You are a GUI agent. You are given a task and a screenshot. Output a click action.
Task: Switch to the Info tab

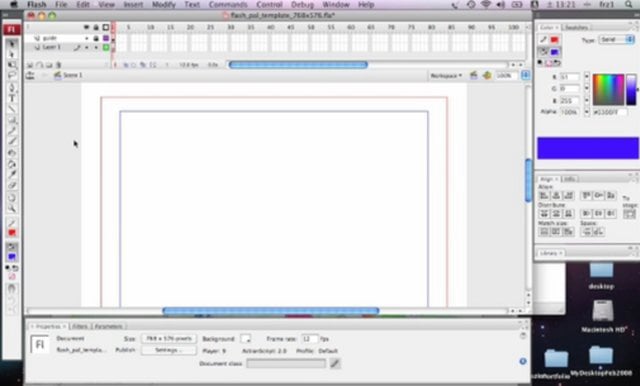[x=569, y=179]
